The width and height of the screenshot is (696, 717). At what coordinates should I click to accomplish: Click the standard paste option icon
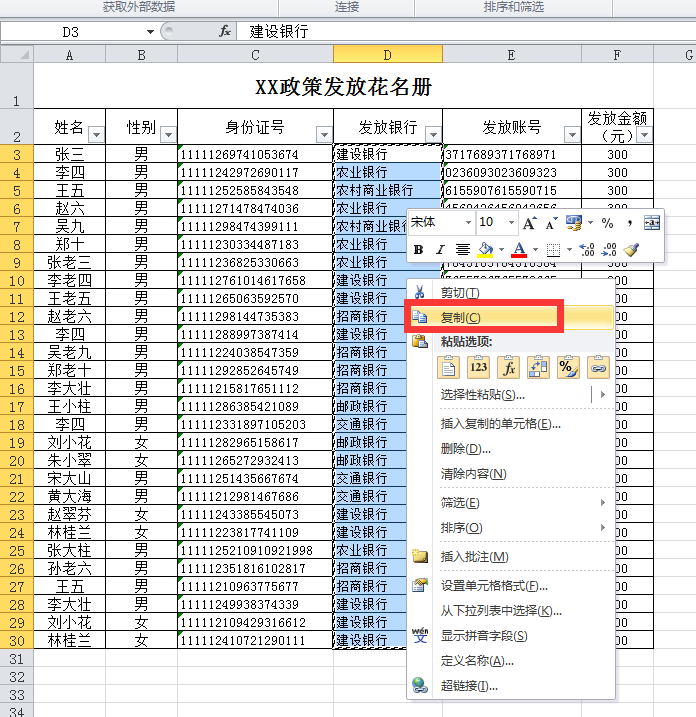coord(449,367)
